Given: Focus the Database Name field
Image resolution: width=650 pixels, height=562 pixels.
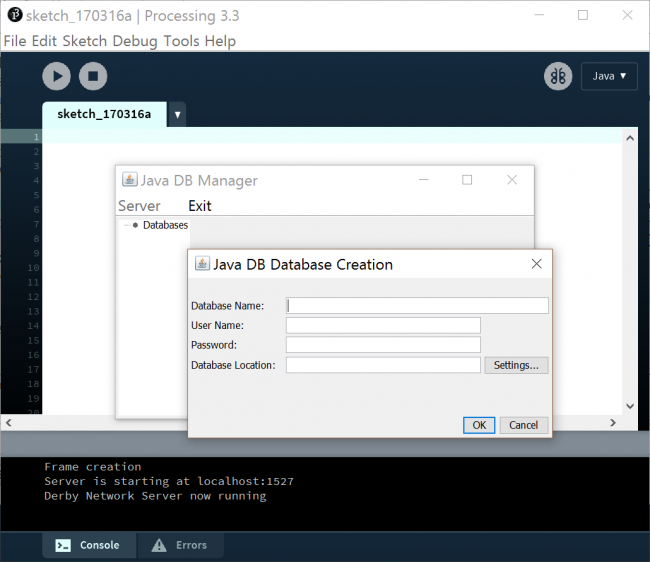Looking at the screenshot, I should 417,305.
